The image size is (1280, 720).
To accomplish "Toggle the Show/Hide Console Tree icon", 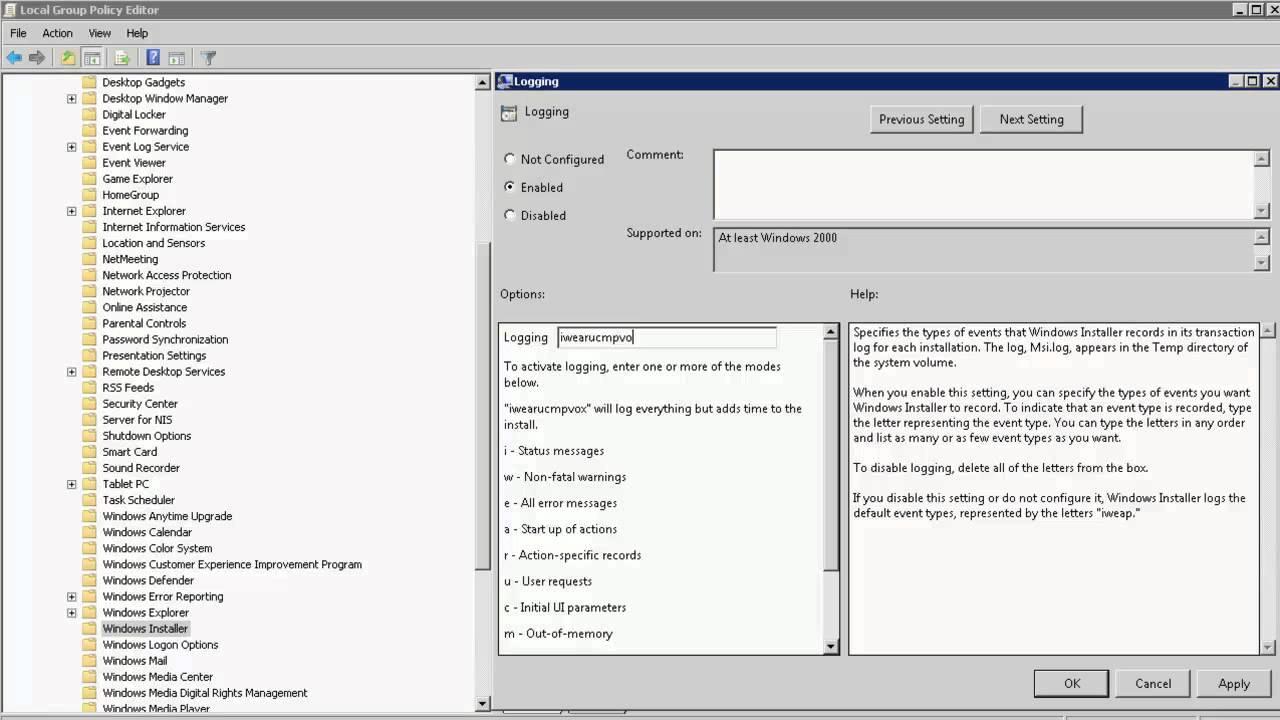I will [92, 58].
